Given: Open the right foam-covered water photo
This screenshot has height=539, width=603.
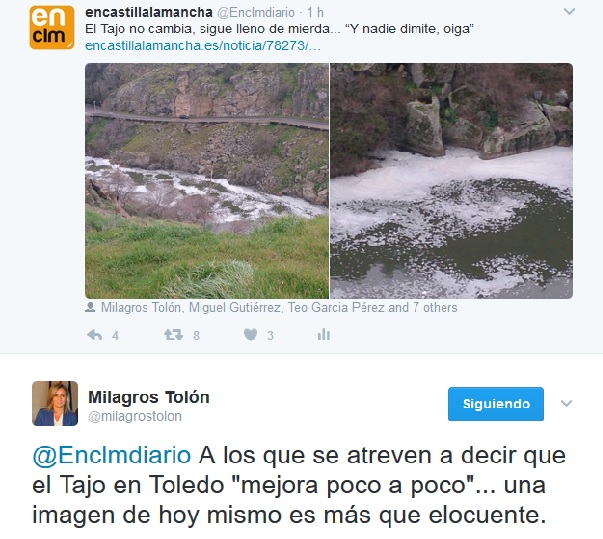Looking at the screenshot, I should click(x=451, y=181).
